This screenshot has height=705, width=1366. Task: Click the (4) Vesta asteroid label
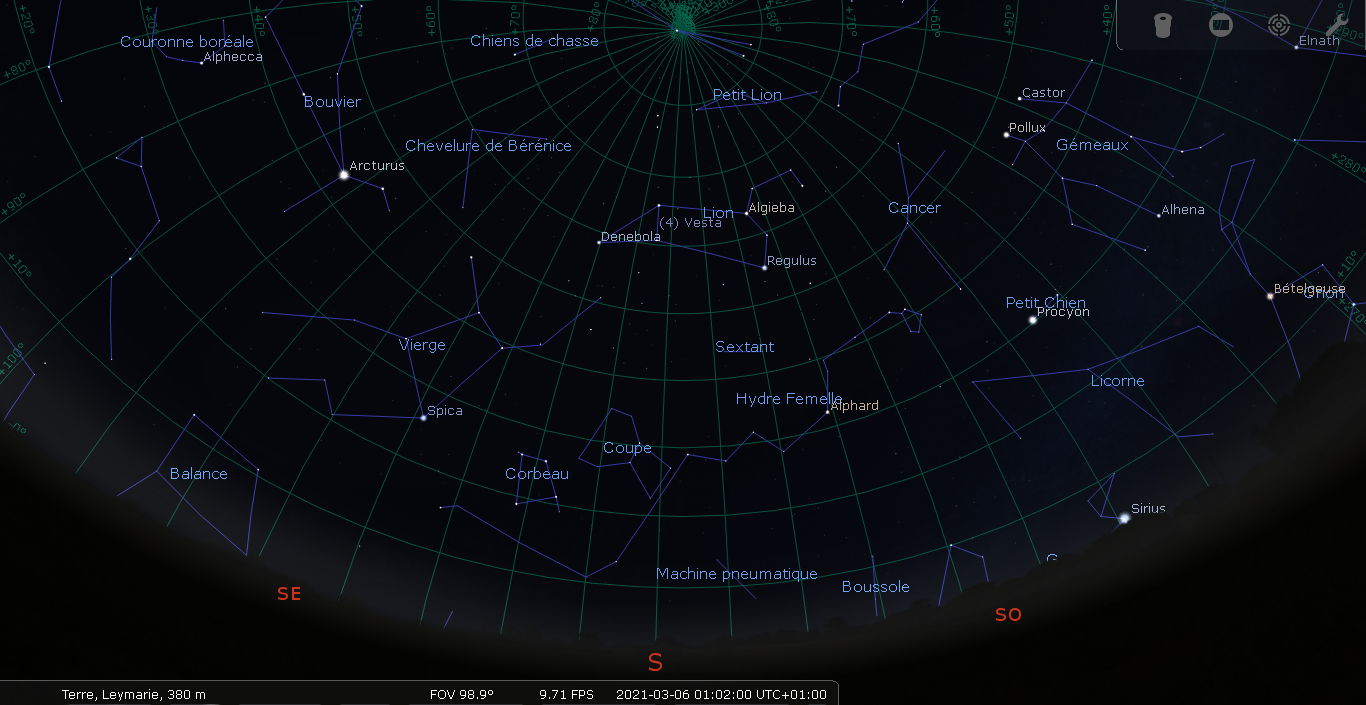[690, 223]
